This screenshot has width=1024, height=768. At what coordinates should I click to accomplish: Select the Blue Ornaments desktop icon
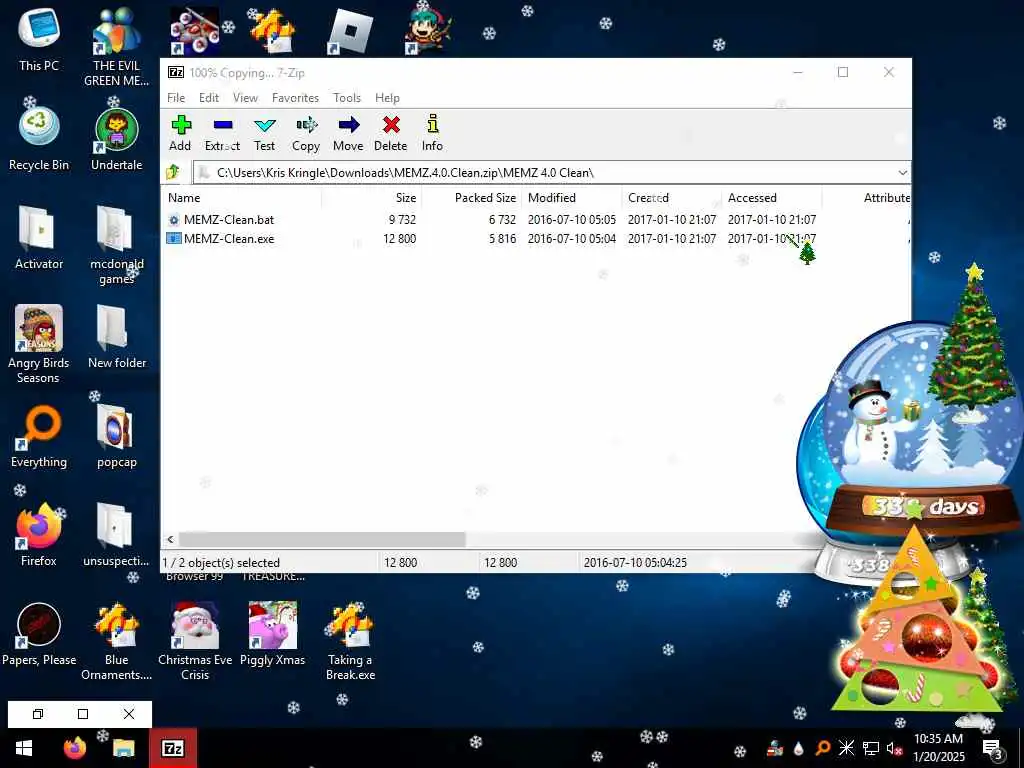point(116,641)
